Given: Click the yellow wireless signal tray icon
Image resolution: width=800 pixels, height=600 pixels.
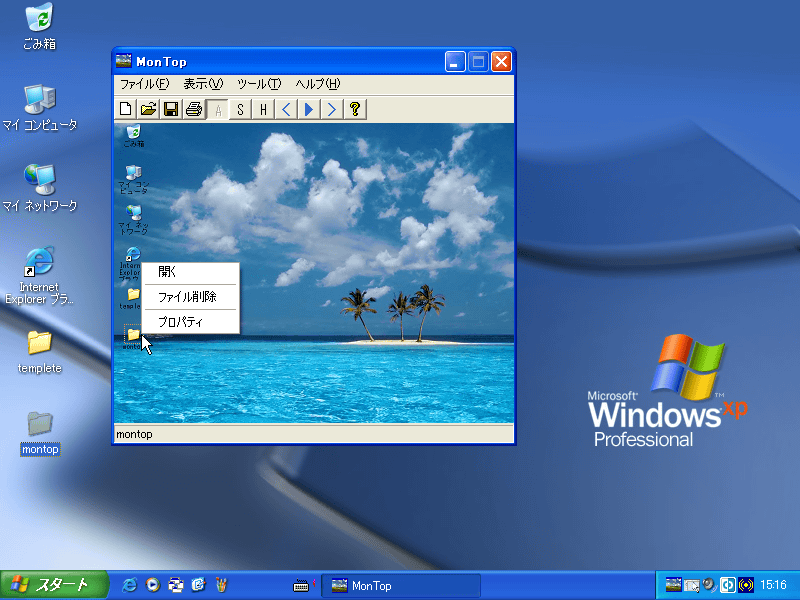Looking at the screenshot, I should pos(746,585).
